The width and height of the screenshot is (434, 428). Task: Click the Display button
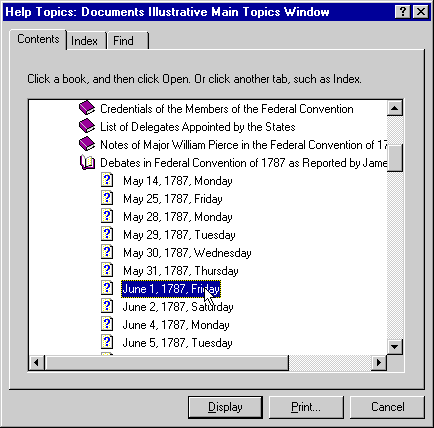click(x=225, y=407)
